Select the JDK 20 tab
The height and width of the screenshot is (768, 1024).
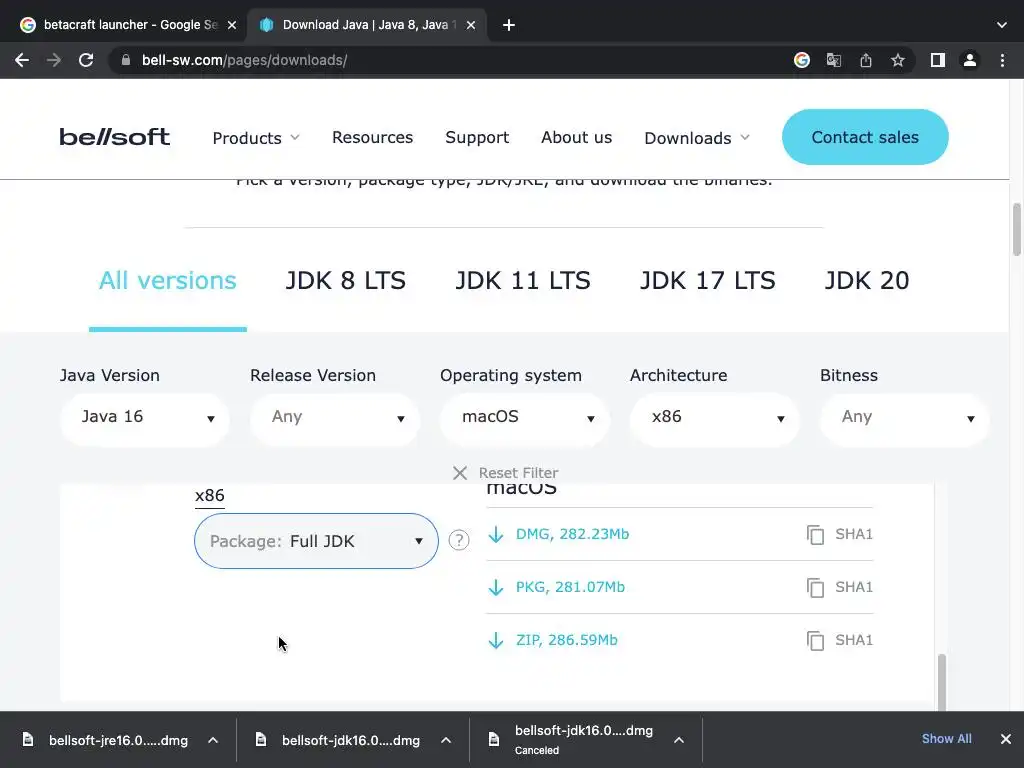click(x=867, y=280)
